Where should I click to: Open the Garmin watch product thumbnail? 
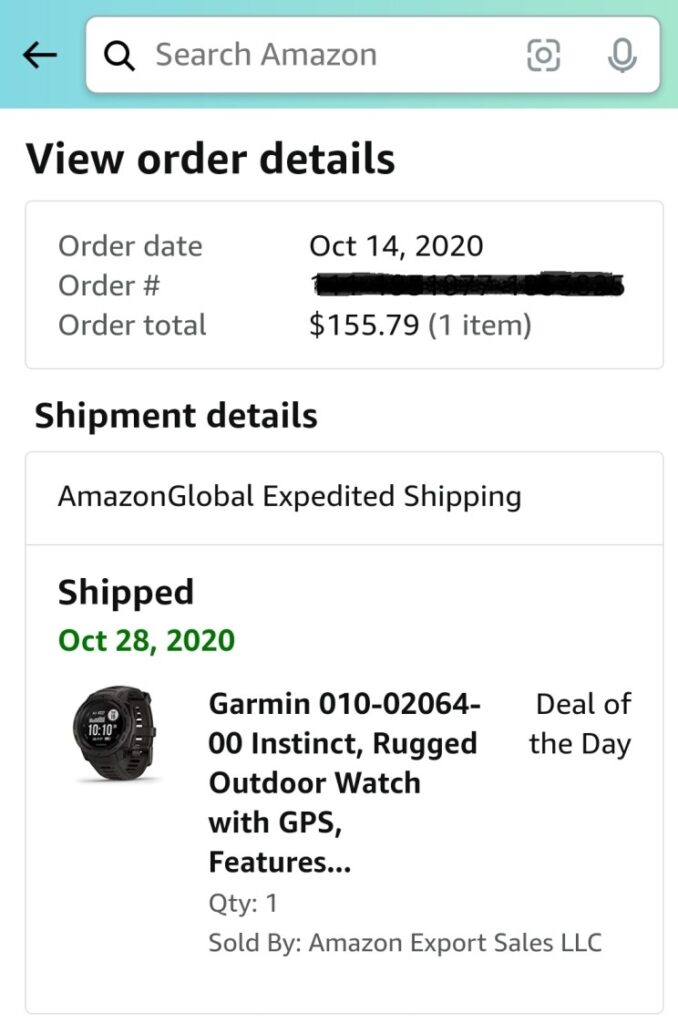(x=114, y=733)
